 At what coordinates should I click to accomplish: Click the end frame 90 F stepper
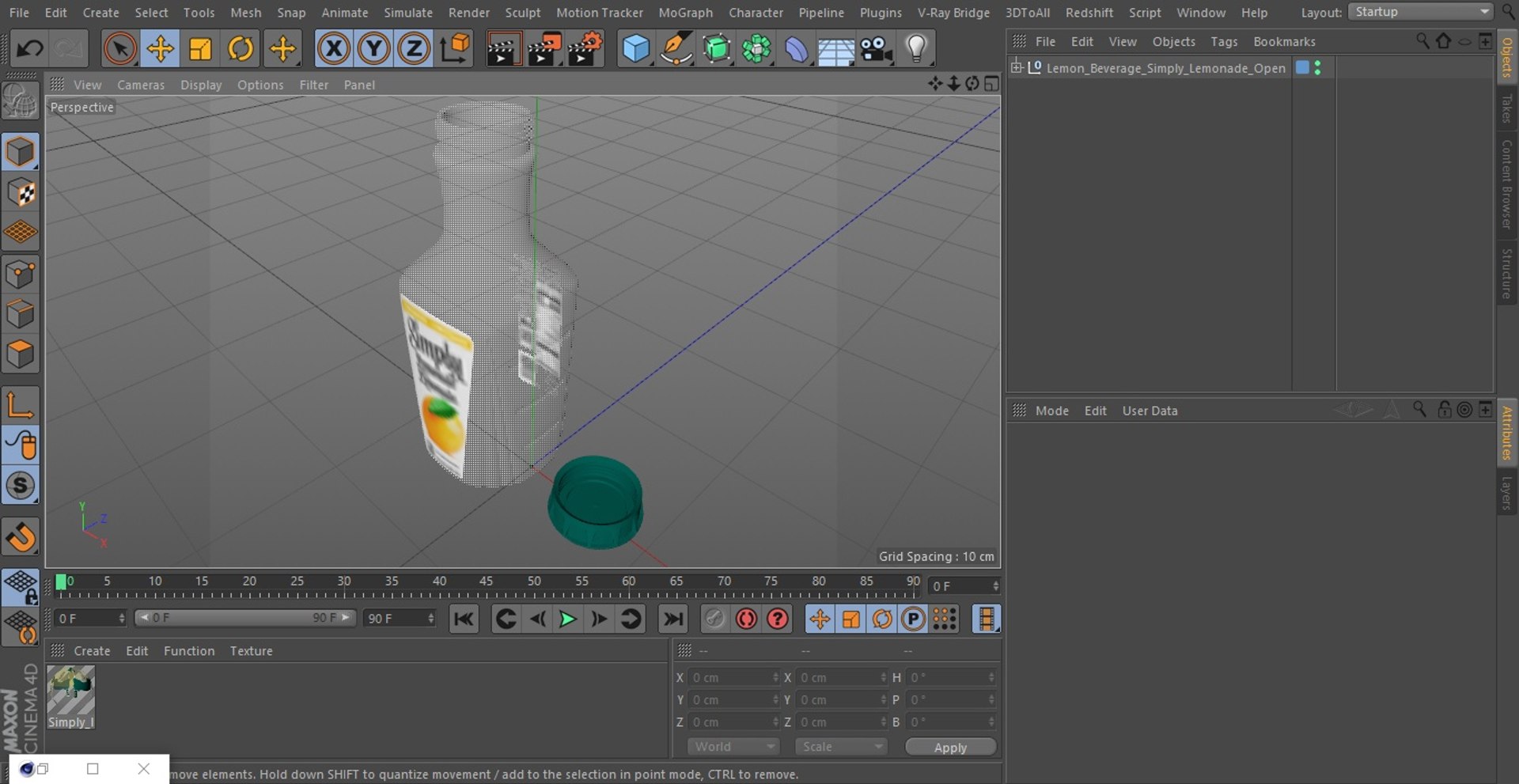click(x=431, y=618)
